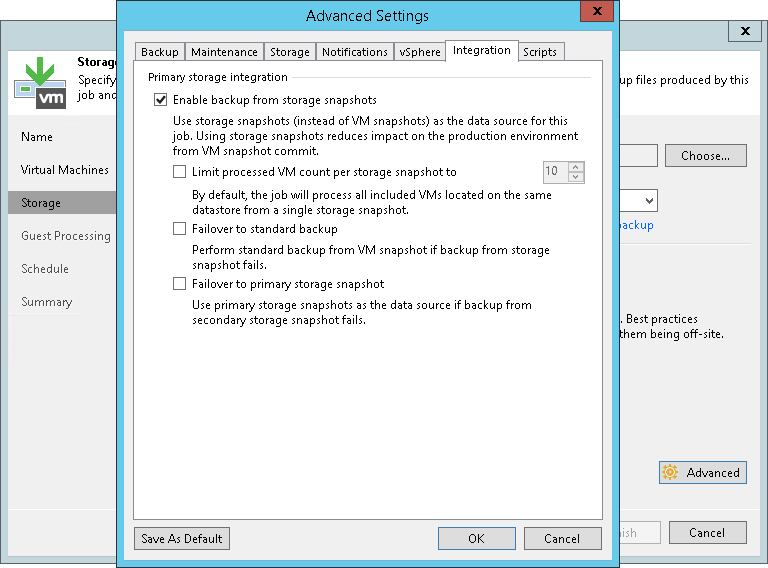Disable backup from storage snapshots checkbox
Image resolution: width=768 pixels, height=568 pixels.
pyautogui.click(x=160, y=100)
